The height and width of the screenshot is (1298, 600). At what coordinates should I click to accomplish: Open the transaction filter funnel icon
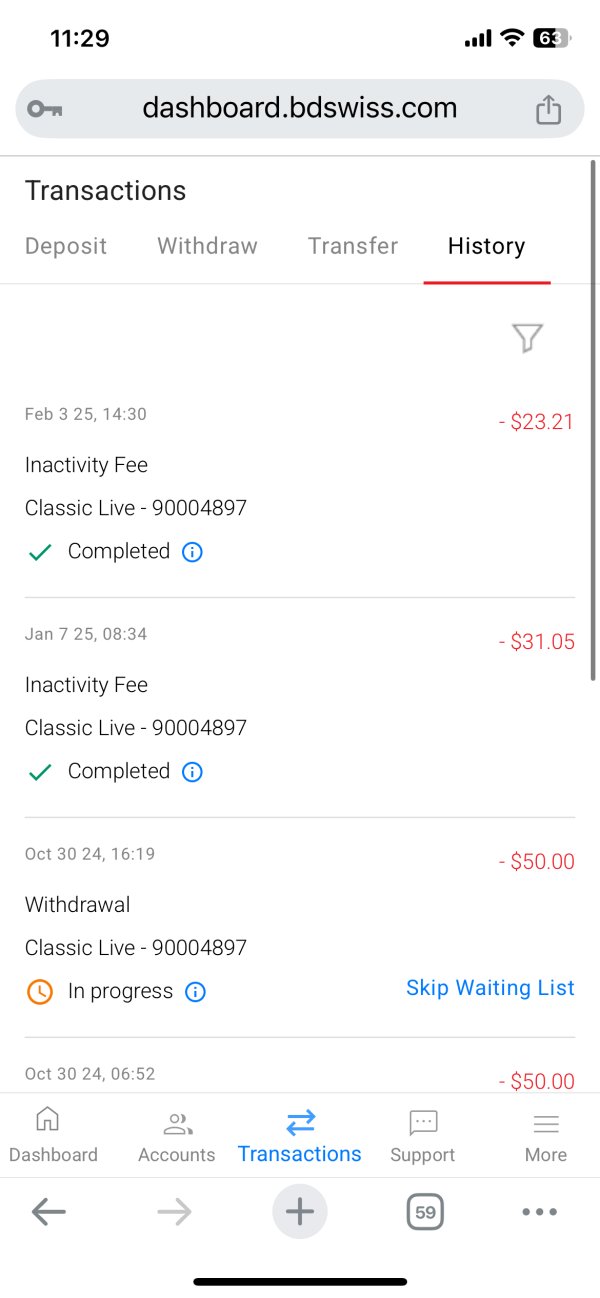(527, 338)
